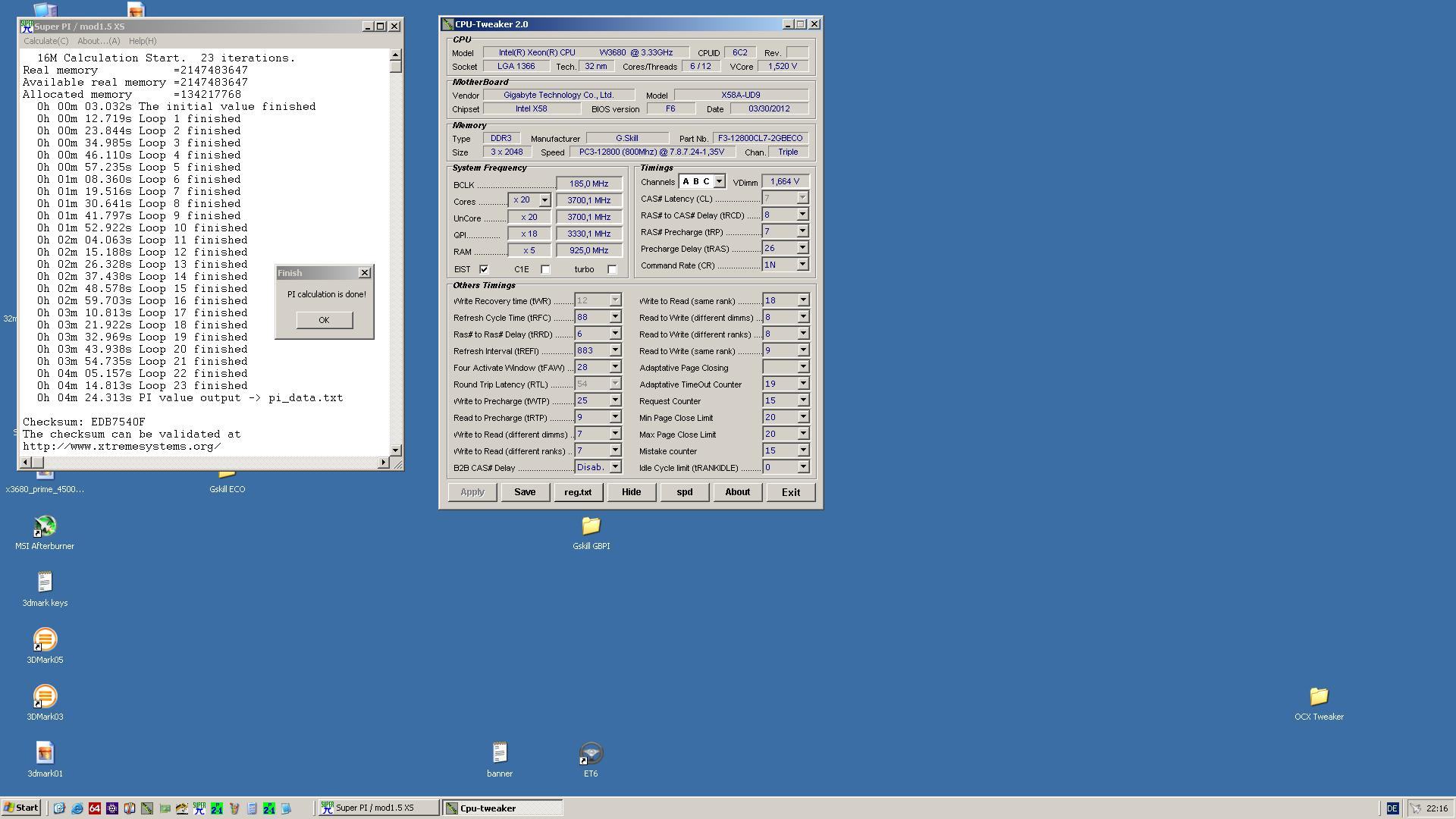Viewport: 1456px width, 819px height.
Task: Click the Checksum: EDB7540F line
Action: (84, 422)
